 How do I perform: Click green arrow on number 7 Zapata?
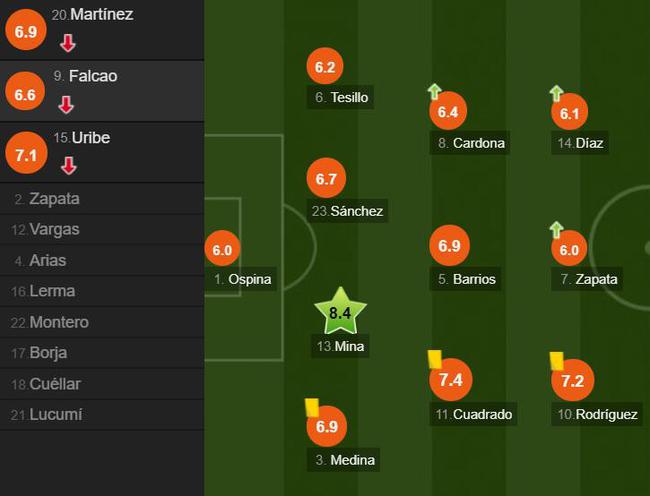coord(556,230)
